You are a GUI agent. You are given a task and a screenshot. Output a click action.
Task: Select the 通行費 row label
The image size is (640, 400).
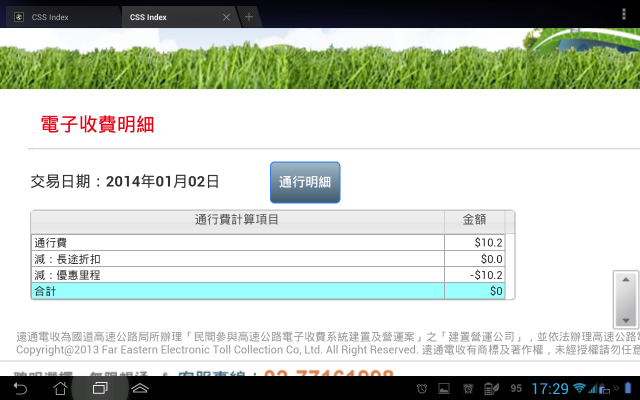pos(51,243)
